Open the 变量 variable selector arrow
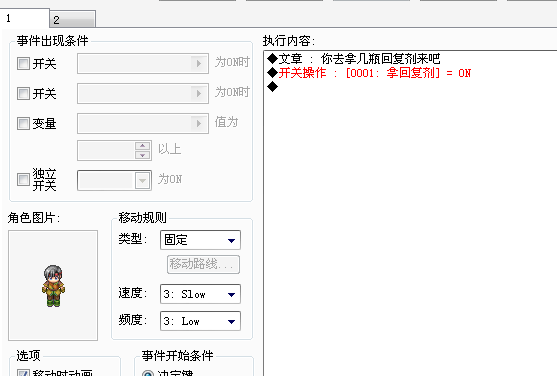The height and width of the screenshot is (376, 557). point(199,123)
